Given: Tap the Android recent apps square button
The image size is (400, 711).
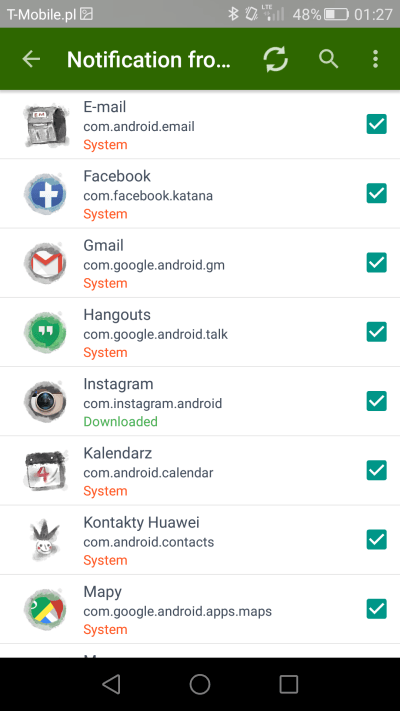Looking at the screenshot, I should tap(288, 684).
